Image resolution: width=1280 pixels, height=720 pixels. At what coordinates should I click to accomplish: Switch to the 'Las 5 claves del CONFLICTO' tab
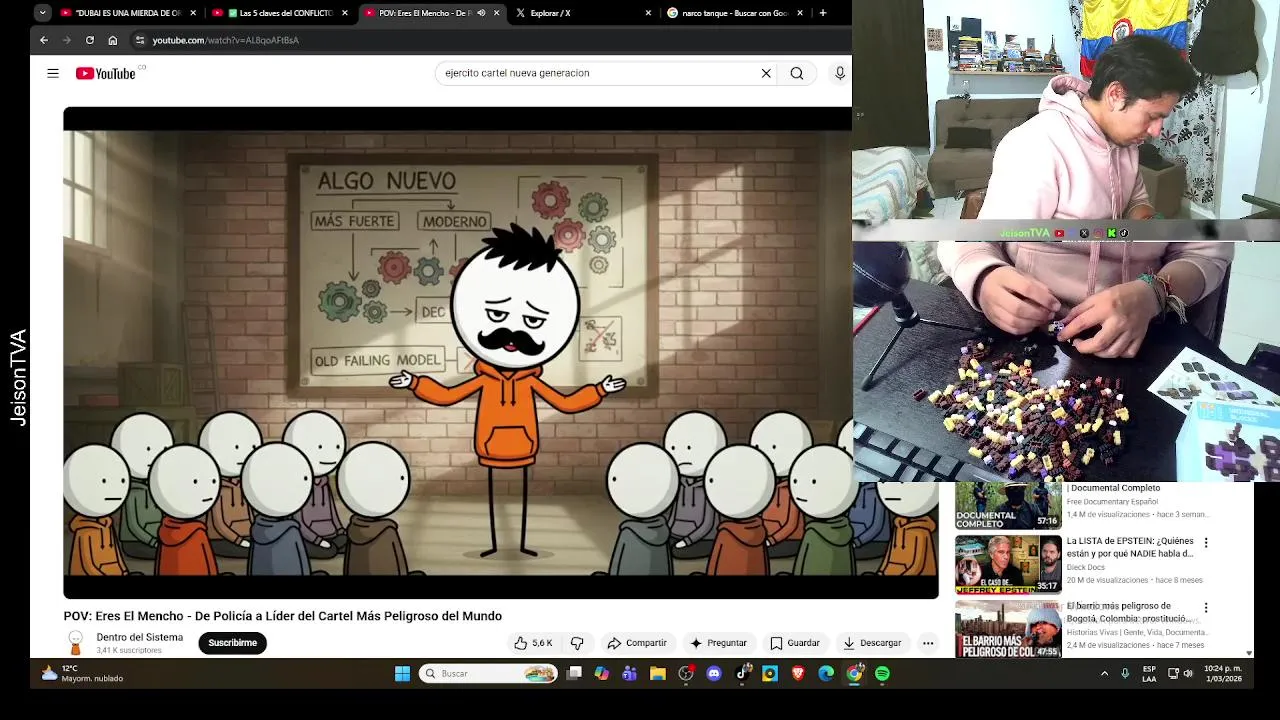(x=280, y=13)
